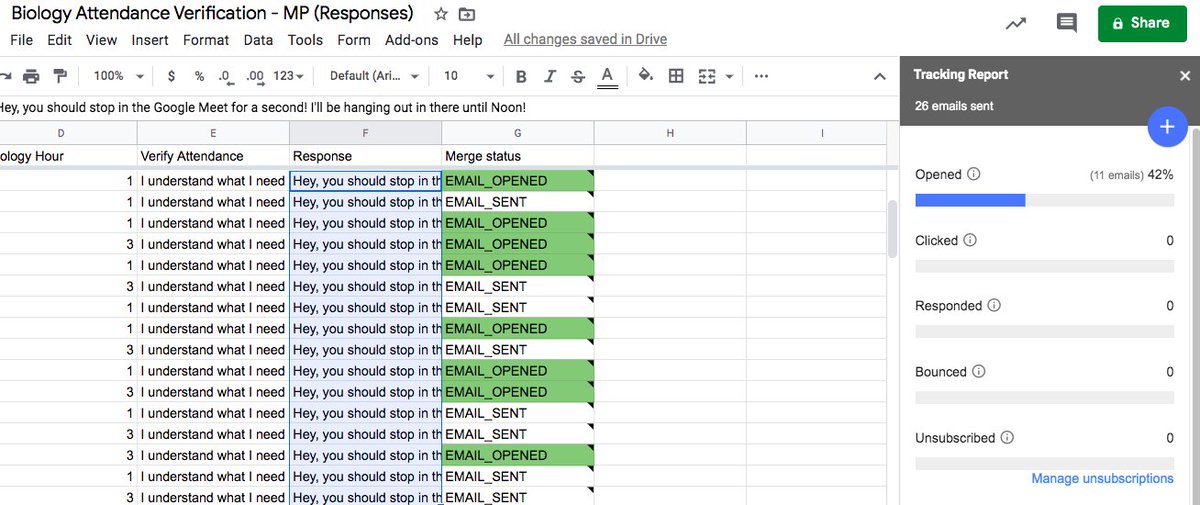Toggle Bold formatting
Screen dimensions: 1200x505
tap(521, 76)
